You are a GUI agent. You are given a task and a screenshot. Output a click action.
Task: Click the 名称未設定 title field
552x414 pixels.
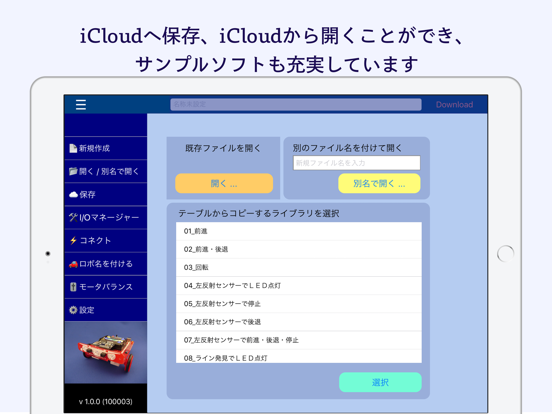click(x=296, y=104)
